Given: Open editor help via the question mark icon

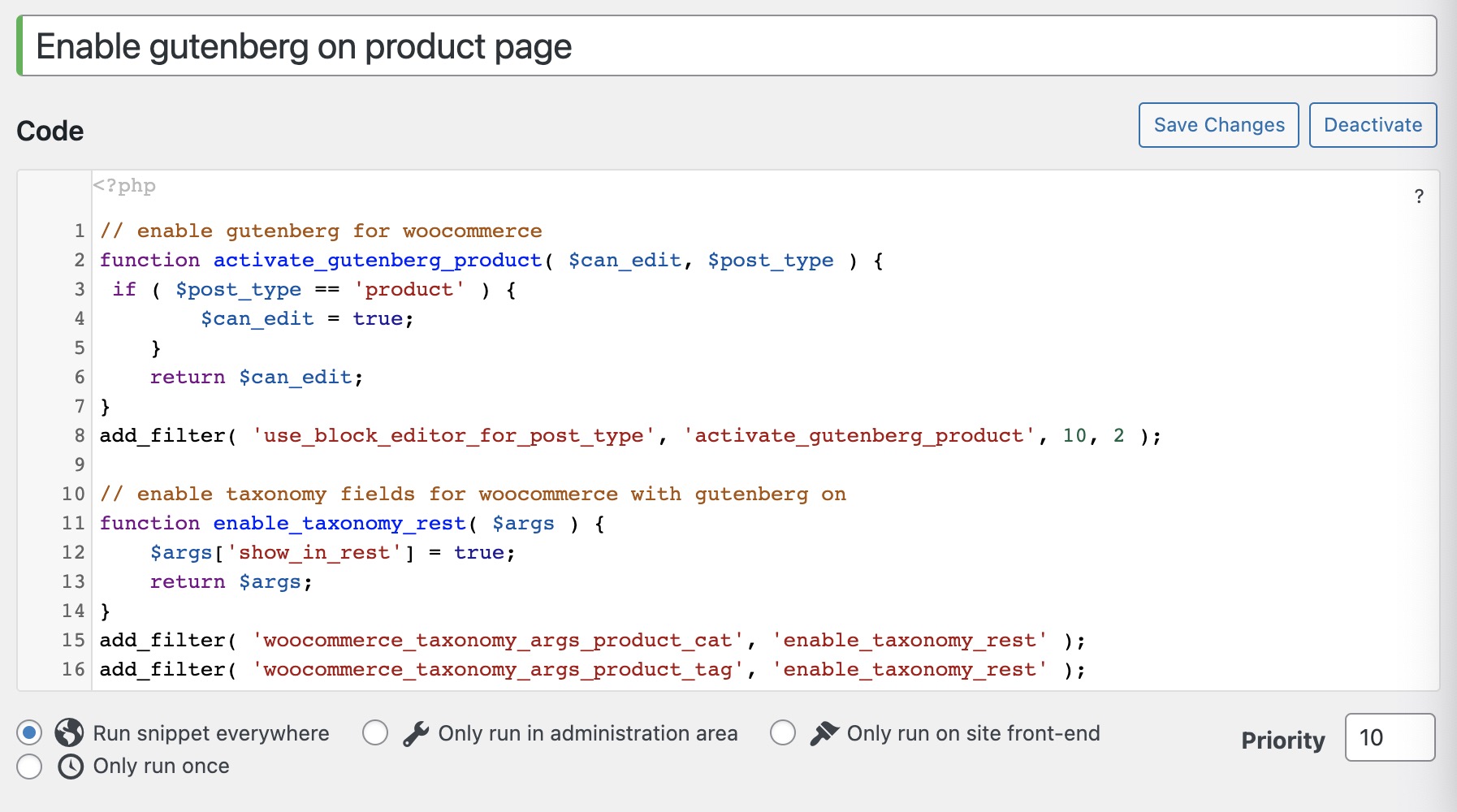Looking at the screenshot, I should pos(1419,196).
